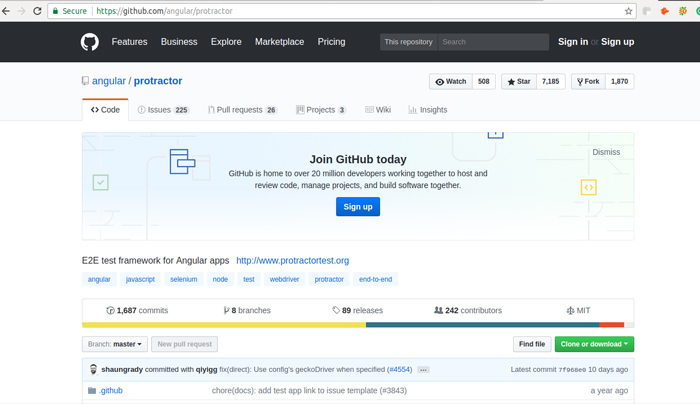The image size is (700, 404).
Task: Select the test topic tag
Action: click(249, 279)
